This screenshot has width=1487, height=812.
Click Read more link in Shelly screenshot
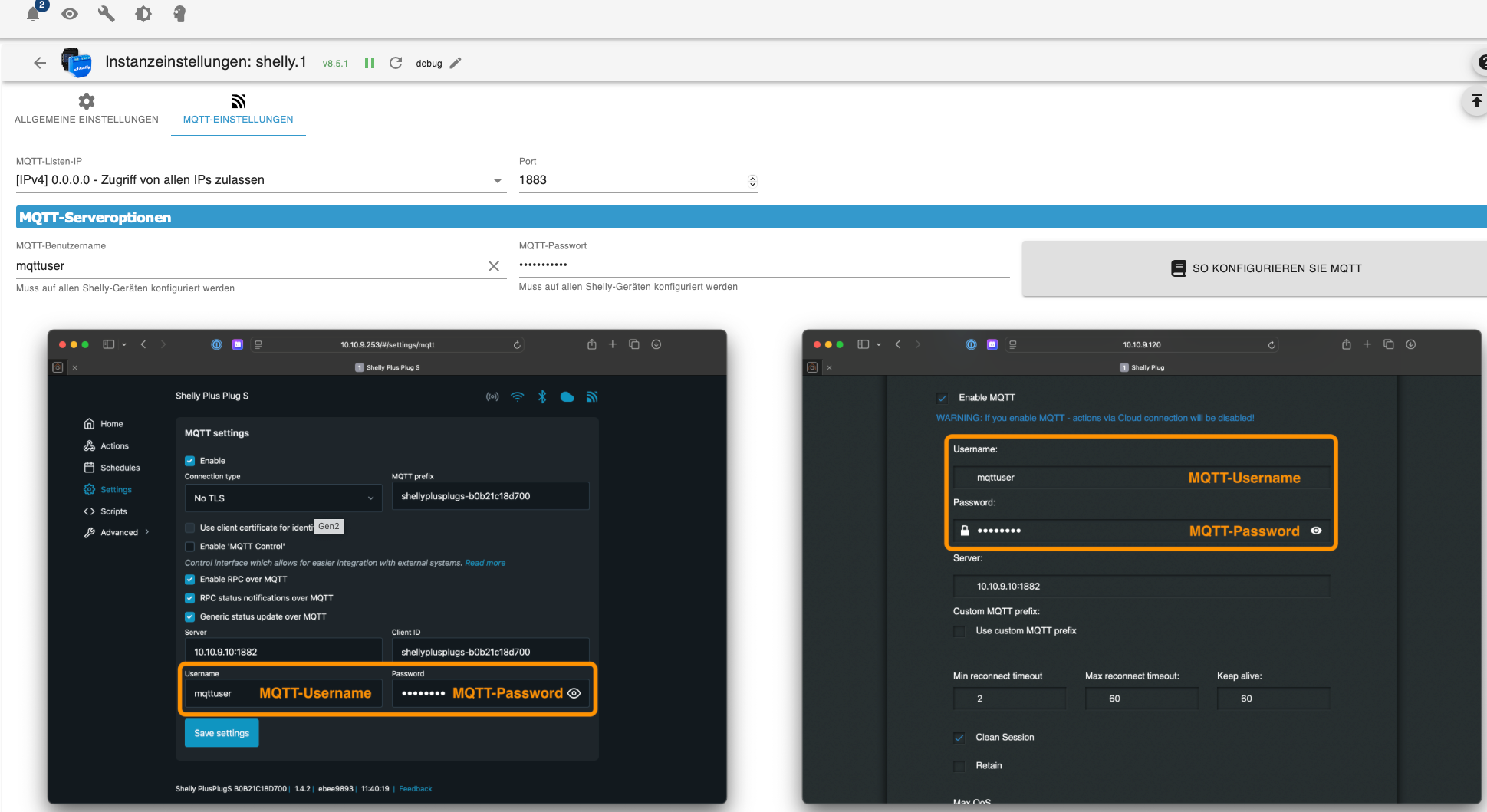[x=485, y=563]
